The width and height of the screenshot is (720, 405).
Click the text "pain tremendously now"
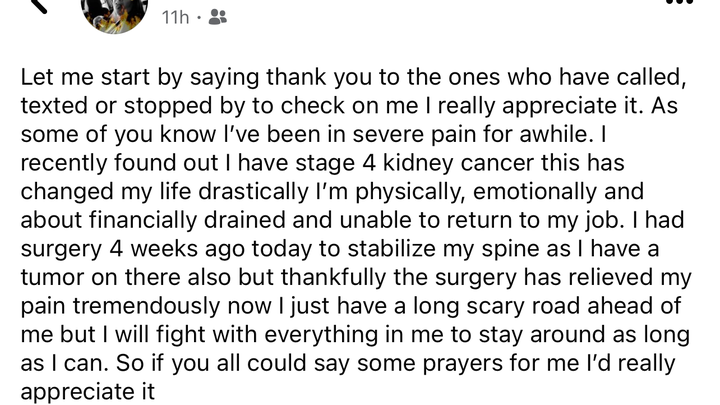[146, 306]
